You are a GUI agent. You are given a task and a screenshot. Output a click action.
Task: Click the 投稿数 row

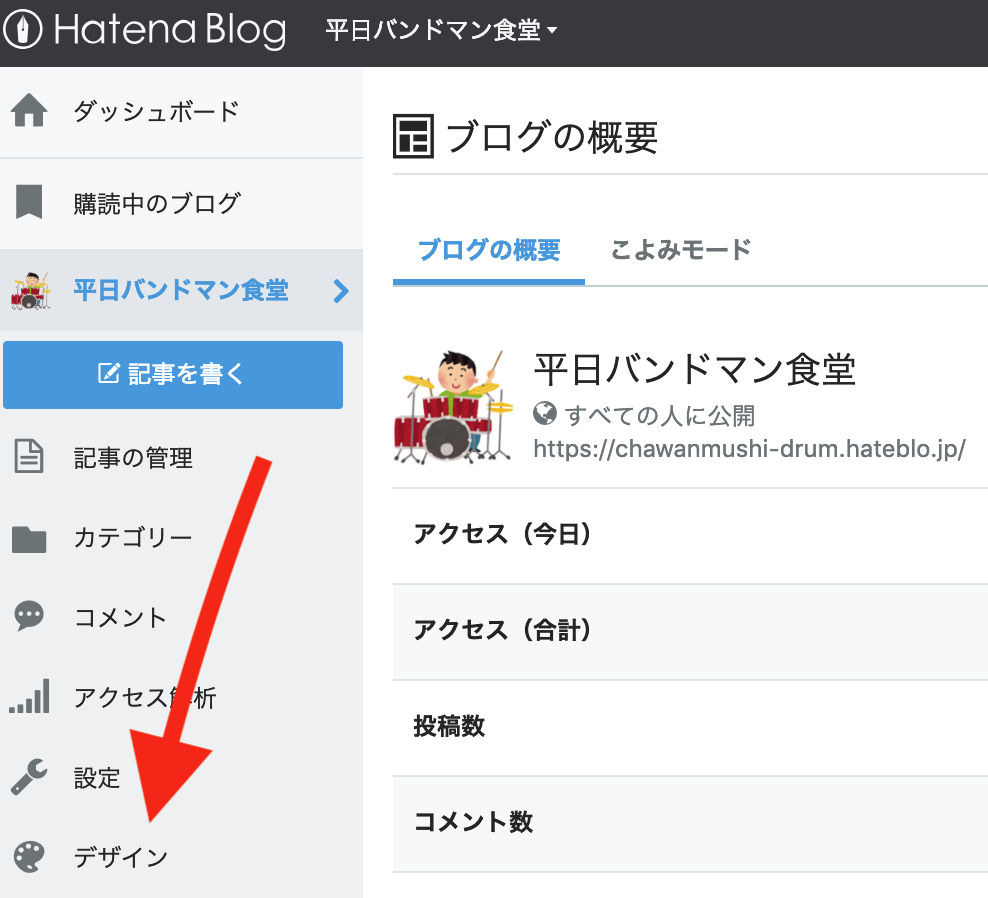pos(691,728)
